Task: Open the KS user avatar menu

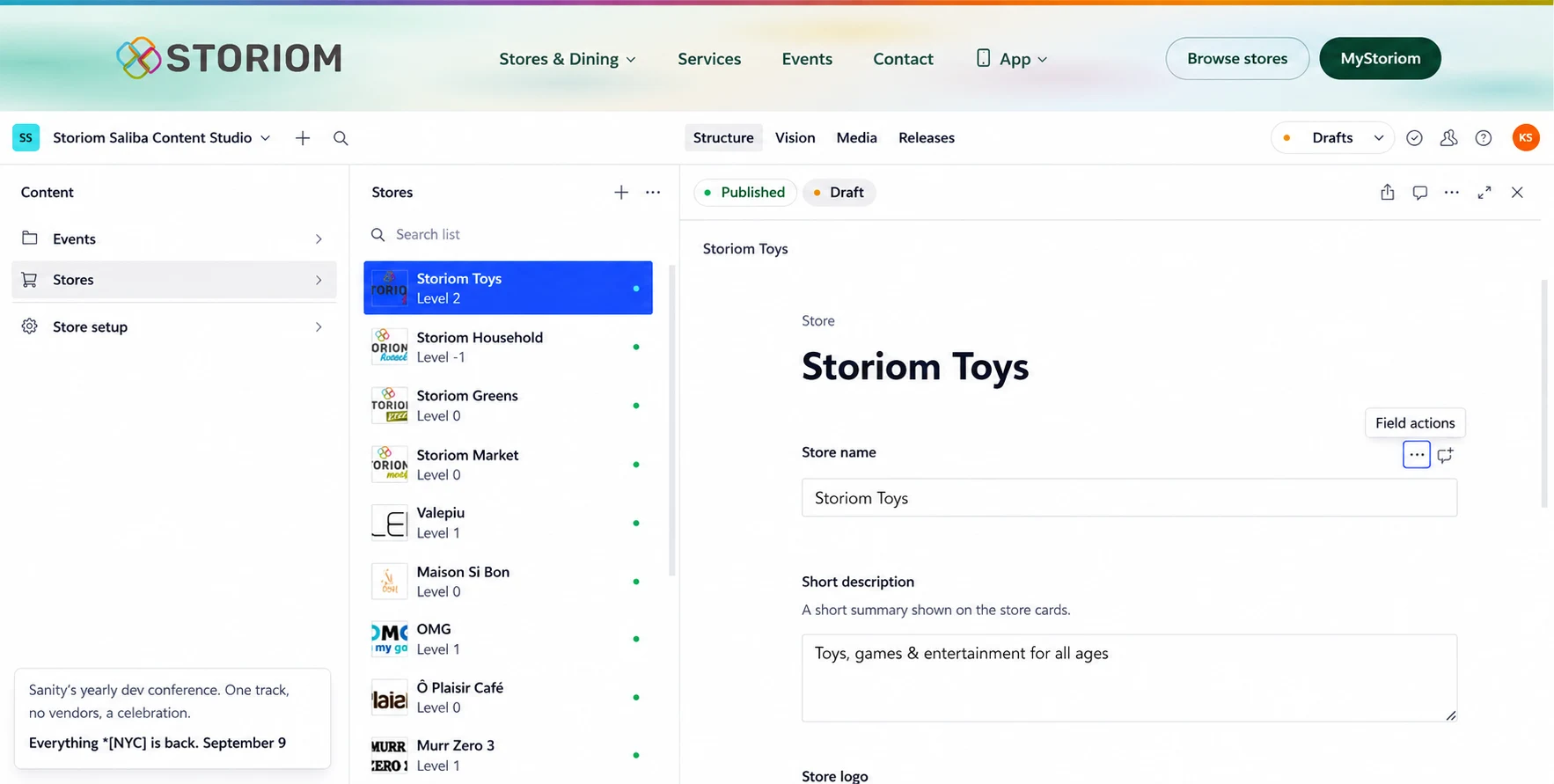Action: pos(1526,137)
